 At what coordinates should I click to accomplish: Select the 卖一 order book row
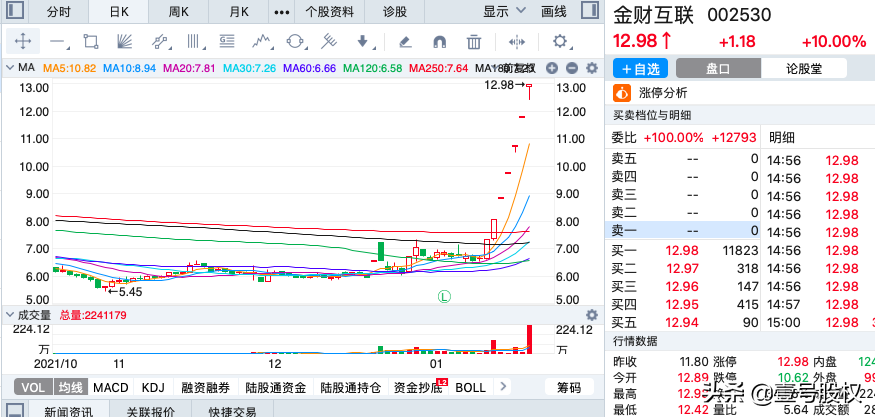click(682, 230)
